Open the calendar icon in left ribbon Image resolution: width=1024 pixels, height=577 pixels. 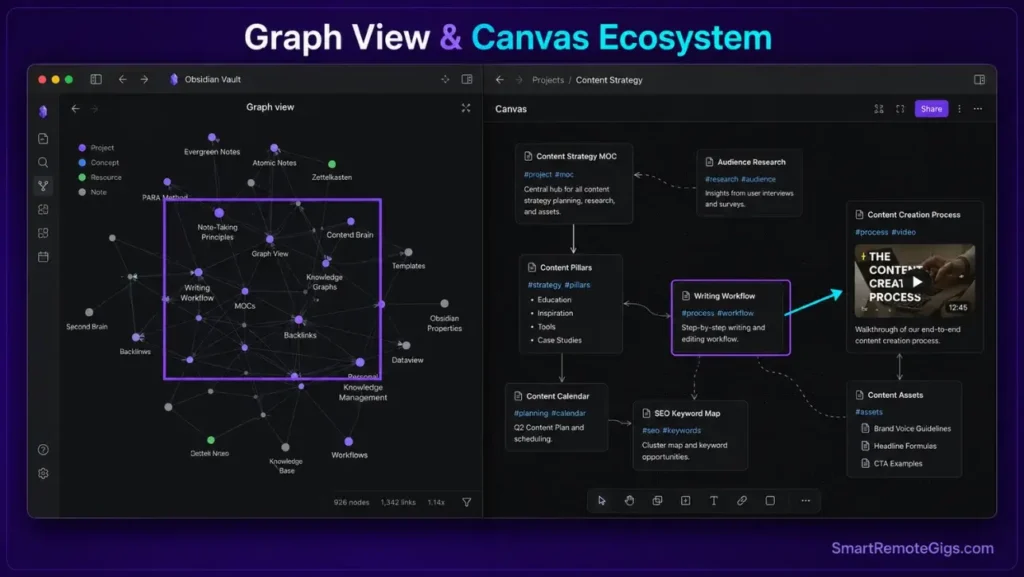pyautogui.click(x=43, y=257)
